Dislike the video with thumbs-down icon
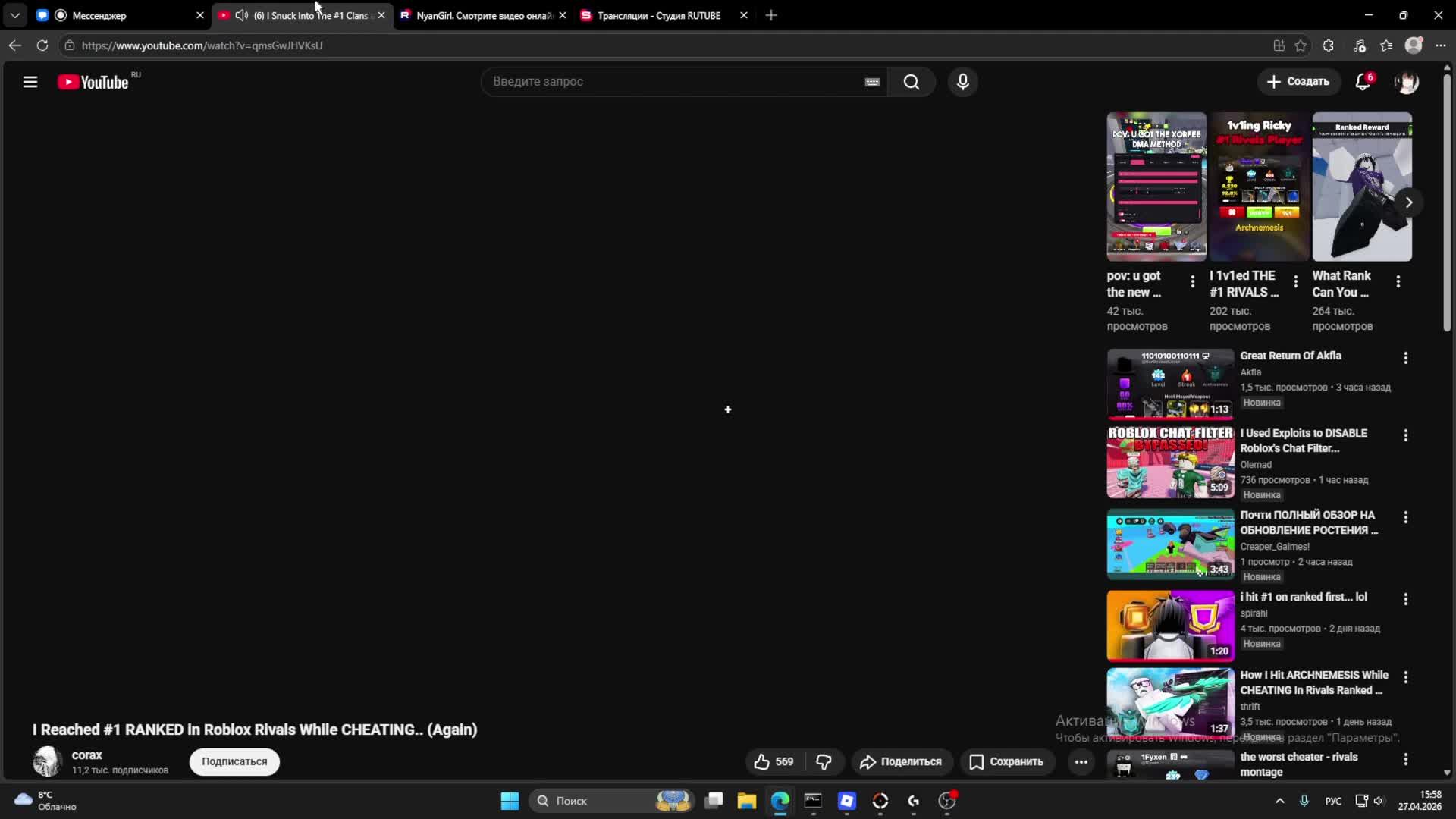This screenshot has height=819, width=1456. pyautogui.click(x=824, y=761)
